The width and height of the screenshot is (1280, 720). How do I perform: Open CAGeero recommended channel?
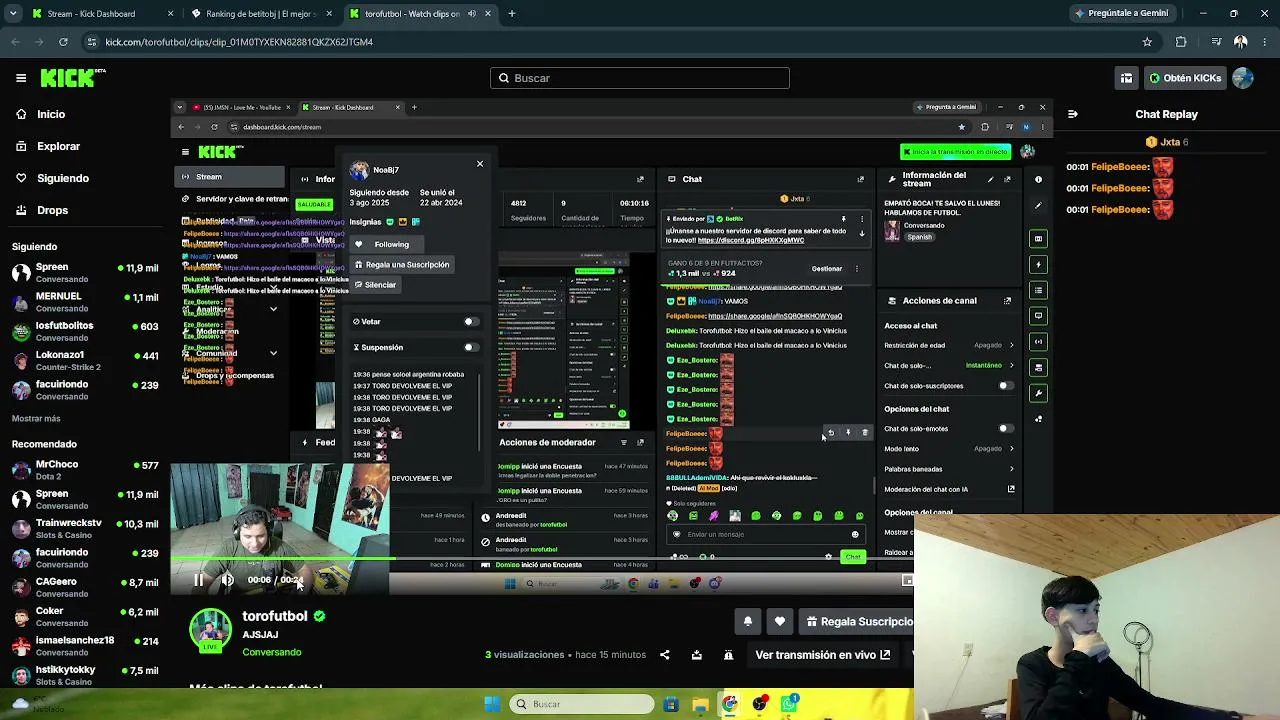coord(85,587)
